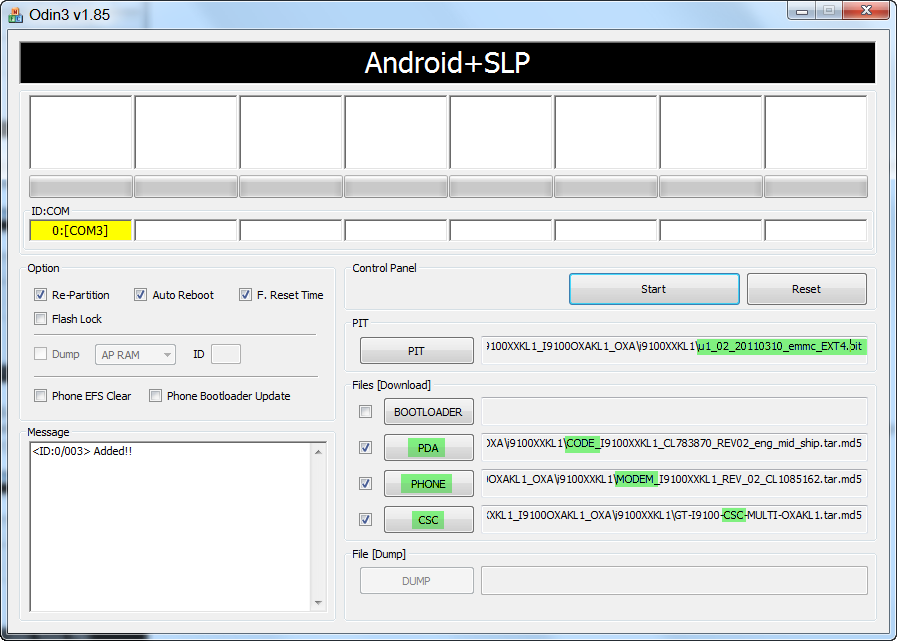Open the AP RAM dropdown
Viewport: 897px width, 641px height.
(x=135, y=355)
